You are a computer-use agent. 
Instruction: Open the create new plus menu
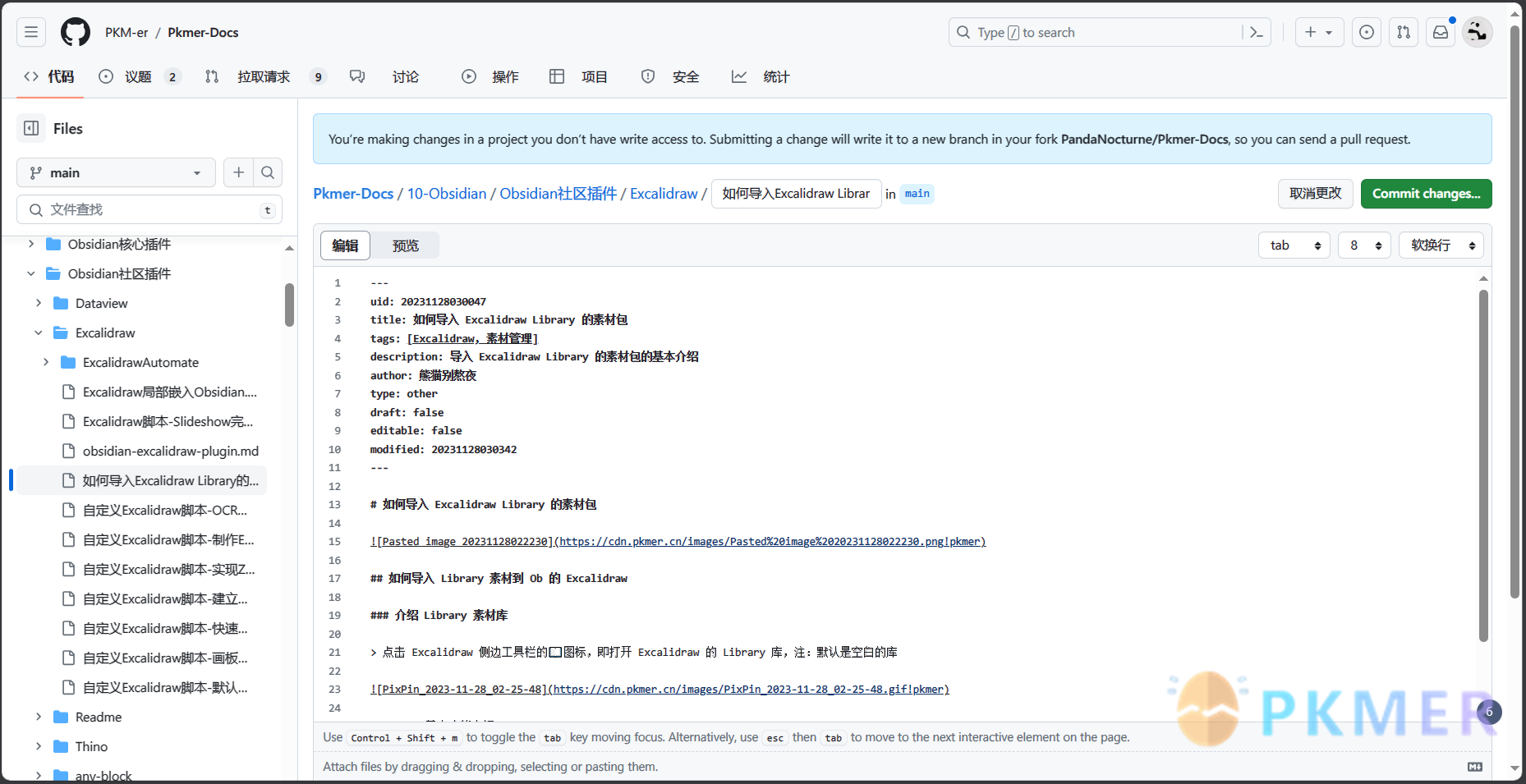pyautogui.click(x=1319, y=32)
